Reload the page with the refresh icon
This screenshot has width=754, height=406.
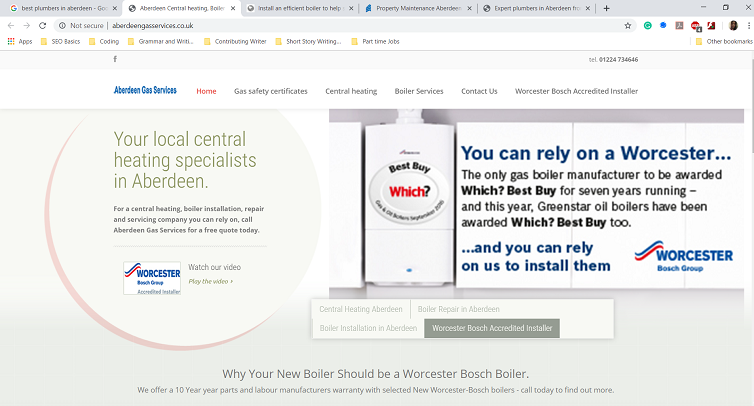pyautogui.click(x=42, y=25)
